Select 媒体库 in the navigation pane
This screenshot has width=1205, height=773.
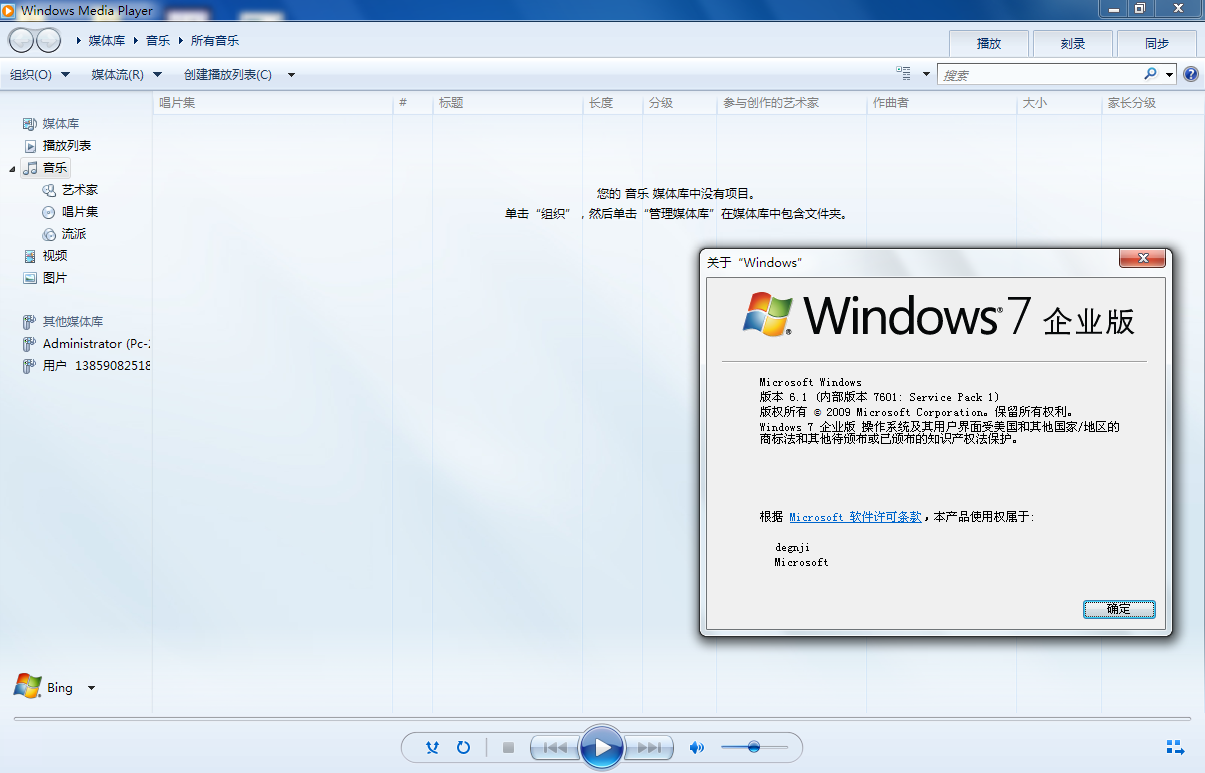coord(60,124)
